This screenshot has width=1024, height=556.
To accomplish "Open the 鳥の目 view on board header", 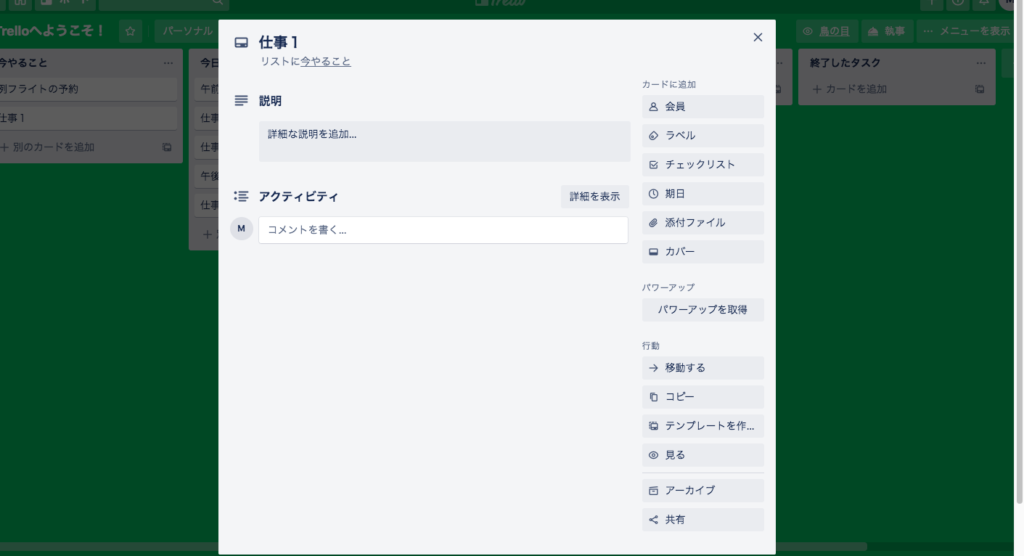I will pos(826,31).
